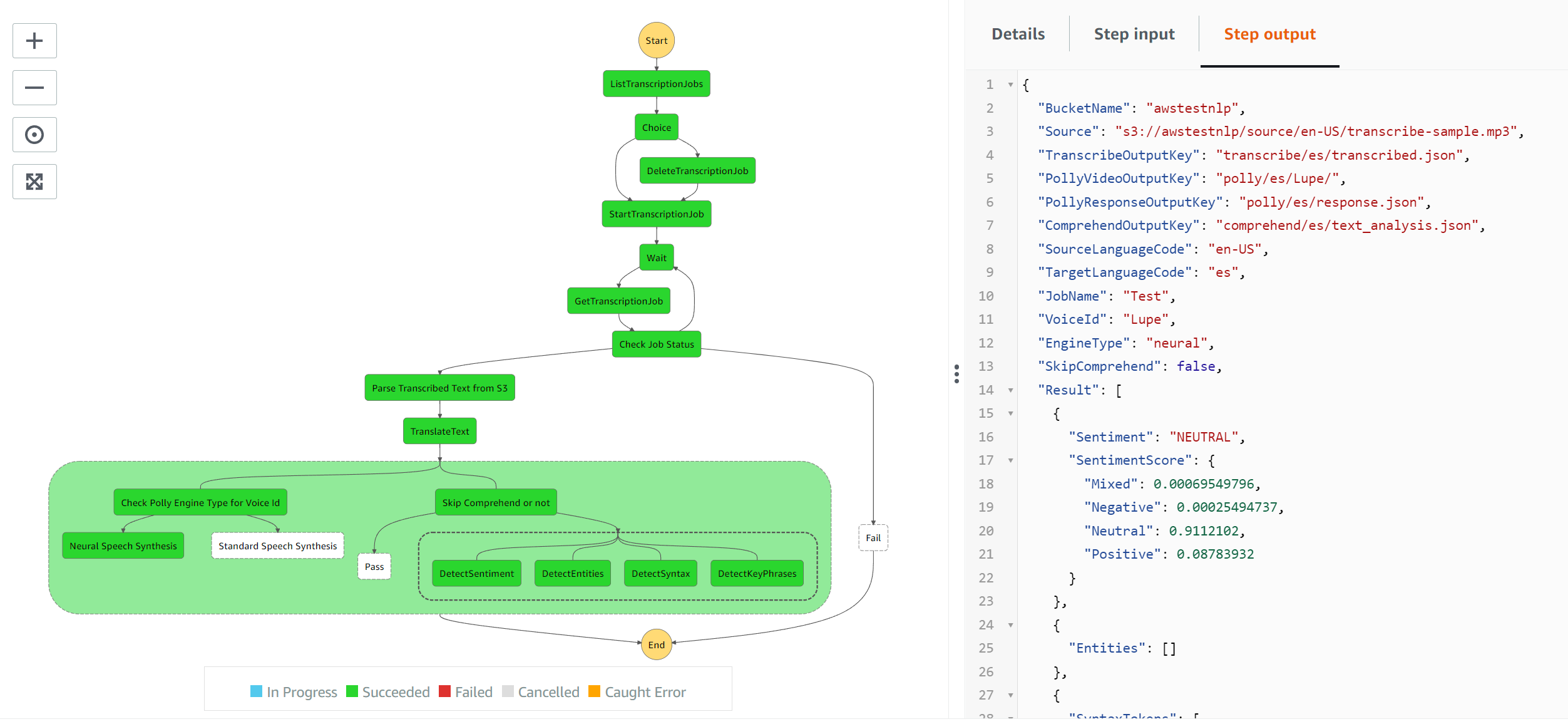Collapse the Result array on line 14
This screenshot has width=1568, height=724.
[1010, 390]
